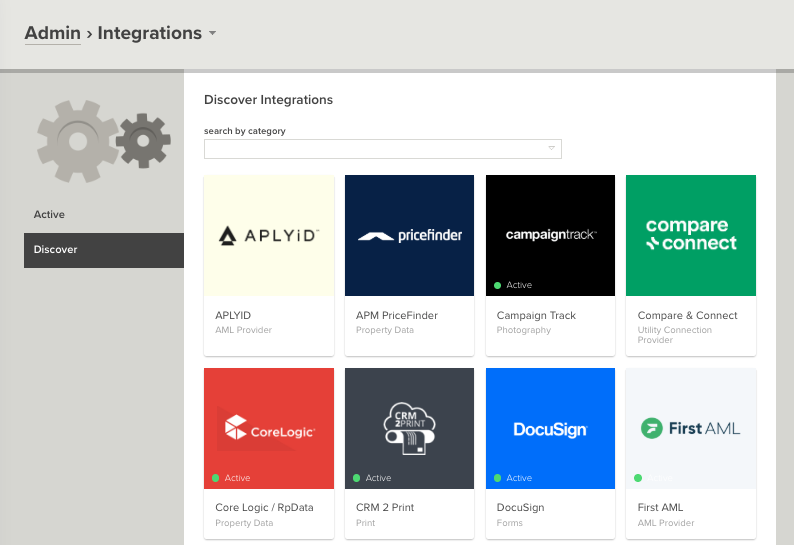Click into the search by category field
Image resolution: width=794 pixels, height=545 pixels.
pos(383,149)
